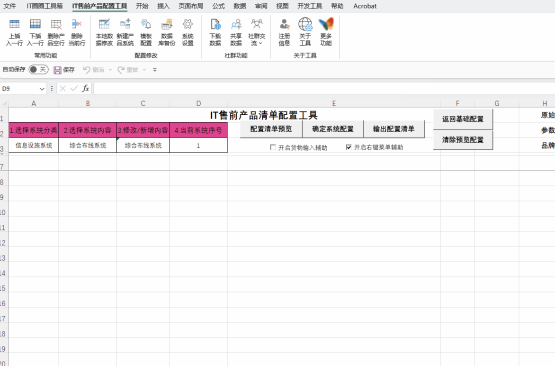Select the 2.选择系统内容 header cell

pyautogui.click(x=87, y=130)
